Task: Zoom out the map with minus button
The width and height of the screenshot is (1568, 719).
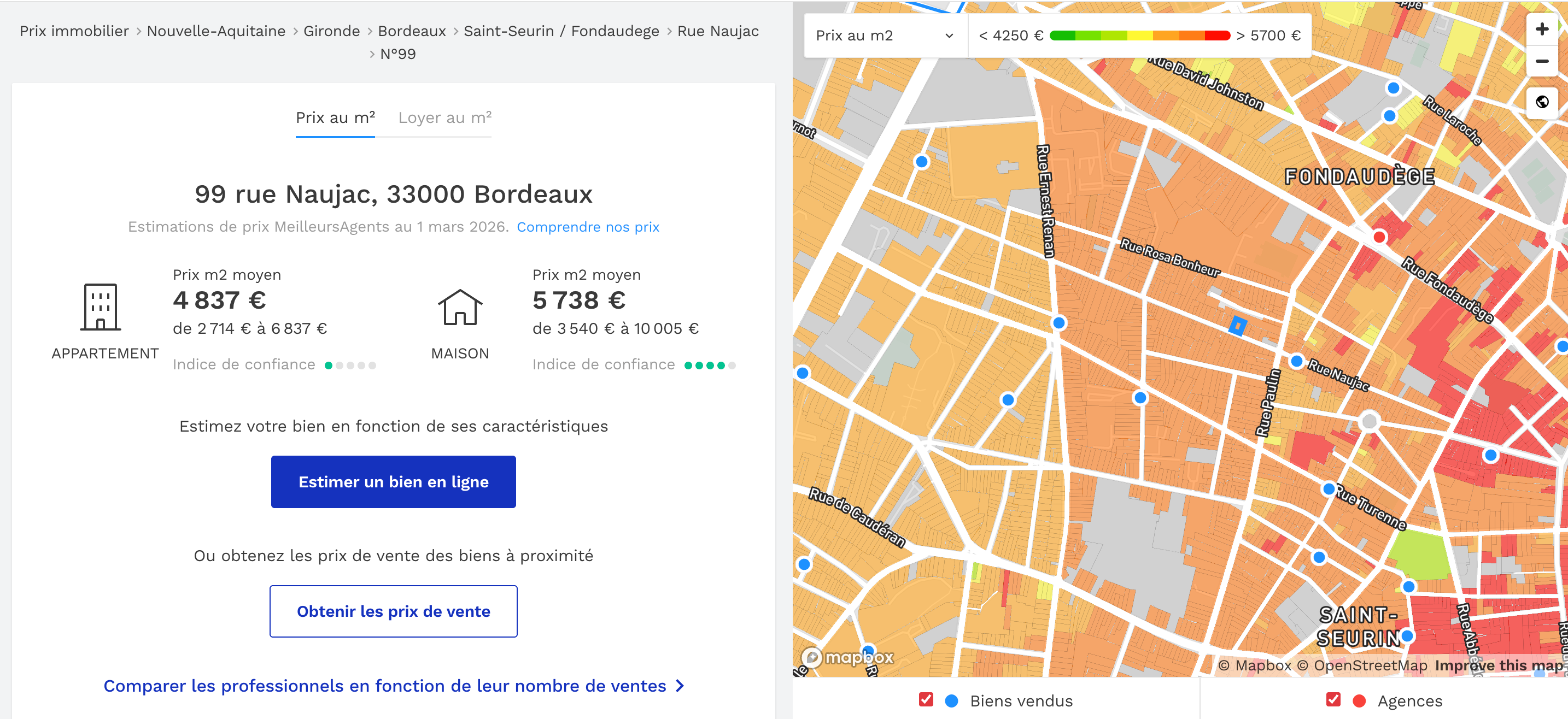Action: (x=1541, y=61)
